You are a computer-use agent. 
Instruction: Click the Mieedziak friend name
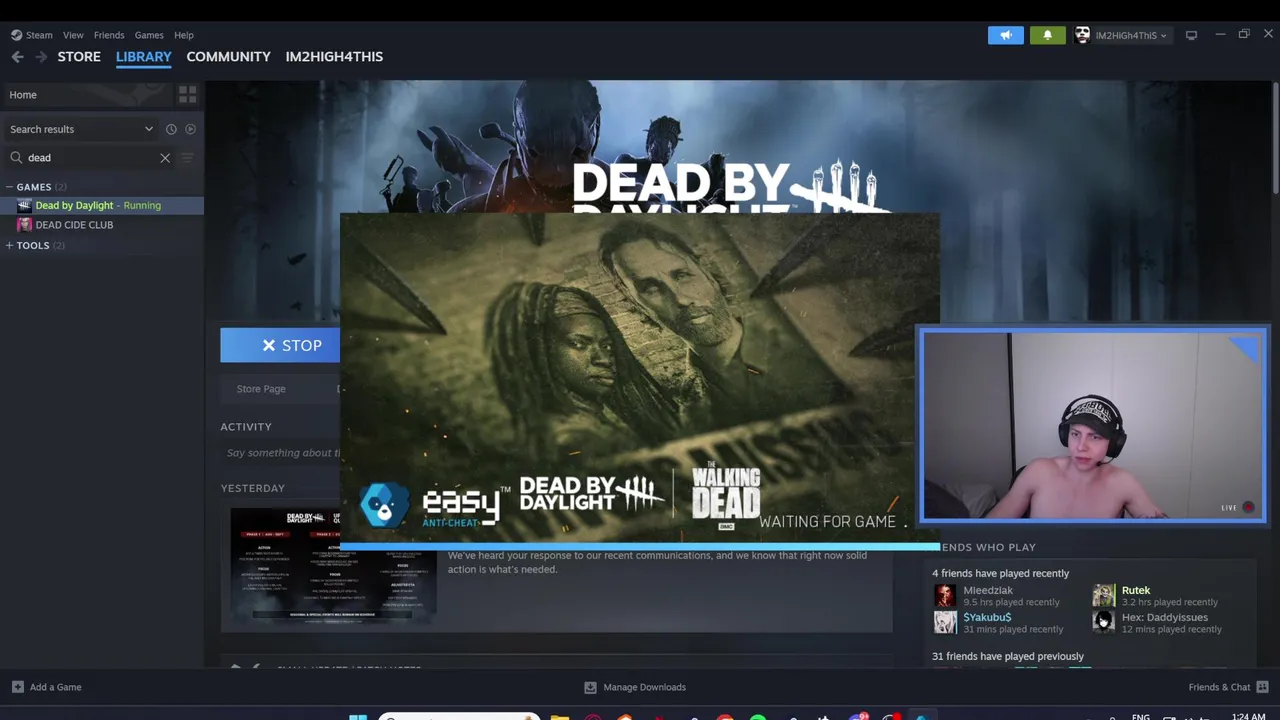(988, 590)
